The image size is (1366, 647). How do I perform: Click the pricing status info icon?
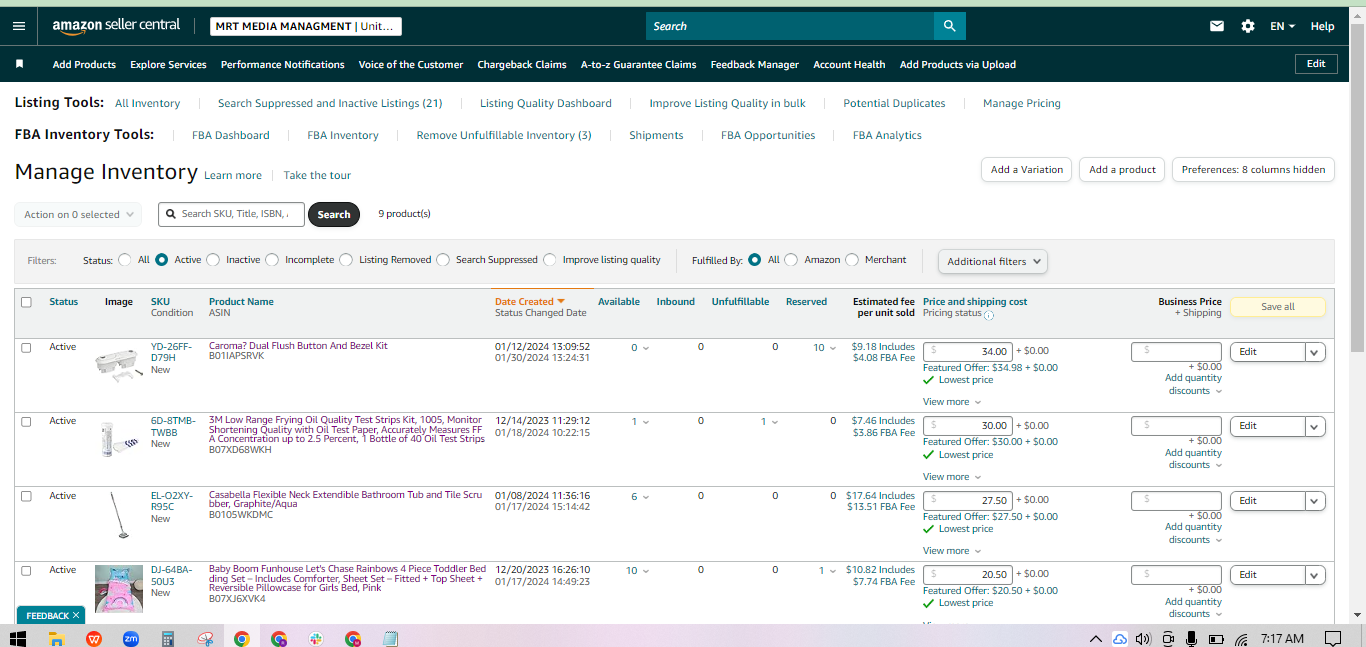(989, 315)
